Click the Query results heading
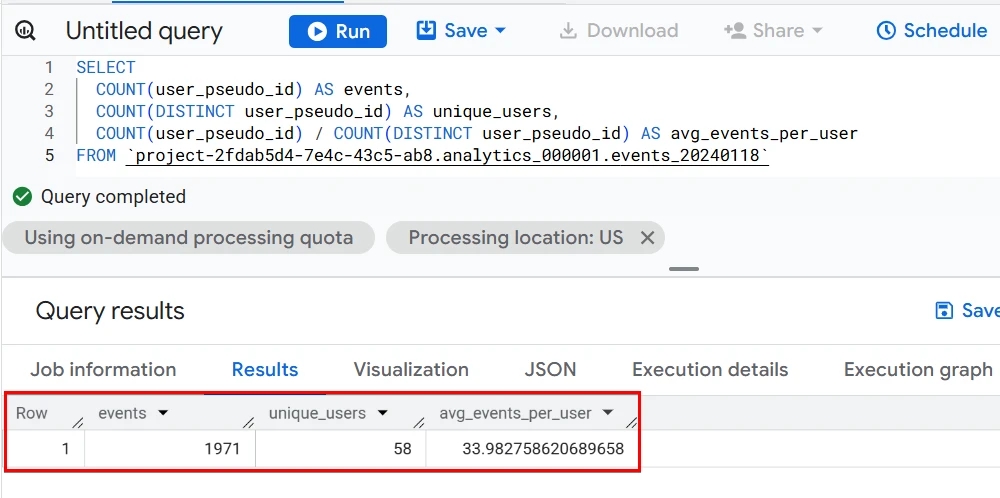The image size is (1000, 498). pyautogui.click(x=110, y=311)
